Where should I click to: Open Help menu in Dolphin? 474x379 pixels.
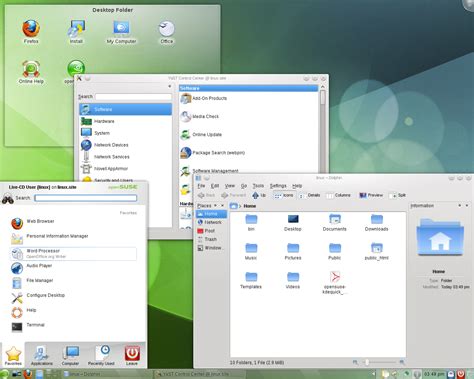coord(297,186)
